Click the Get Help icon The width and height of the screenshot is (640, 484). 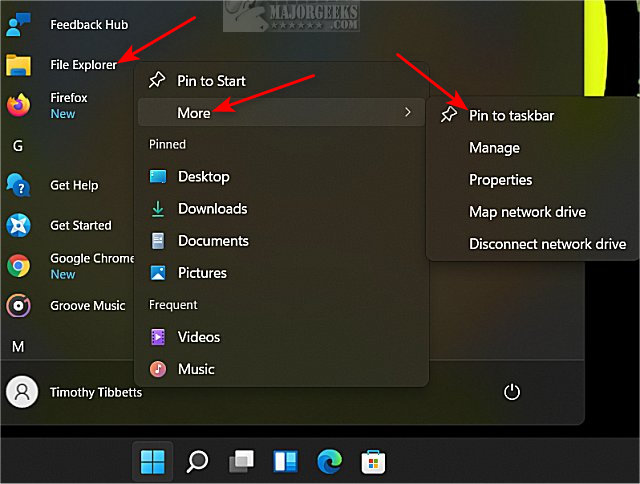18,185
